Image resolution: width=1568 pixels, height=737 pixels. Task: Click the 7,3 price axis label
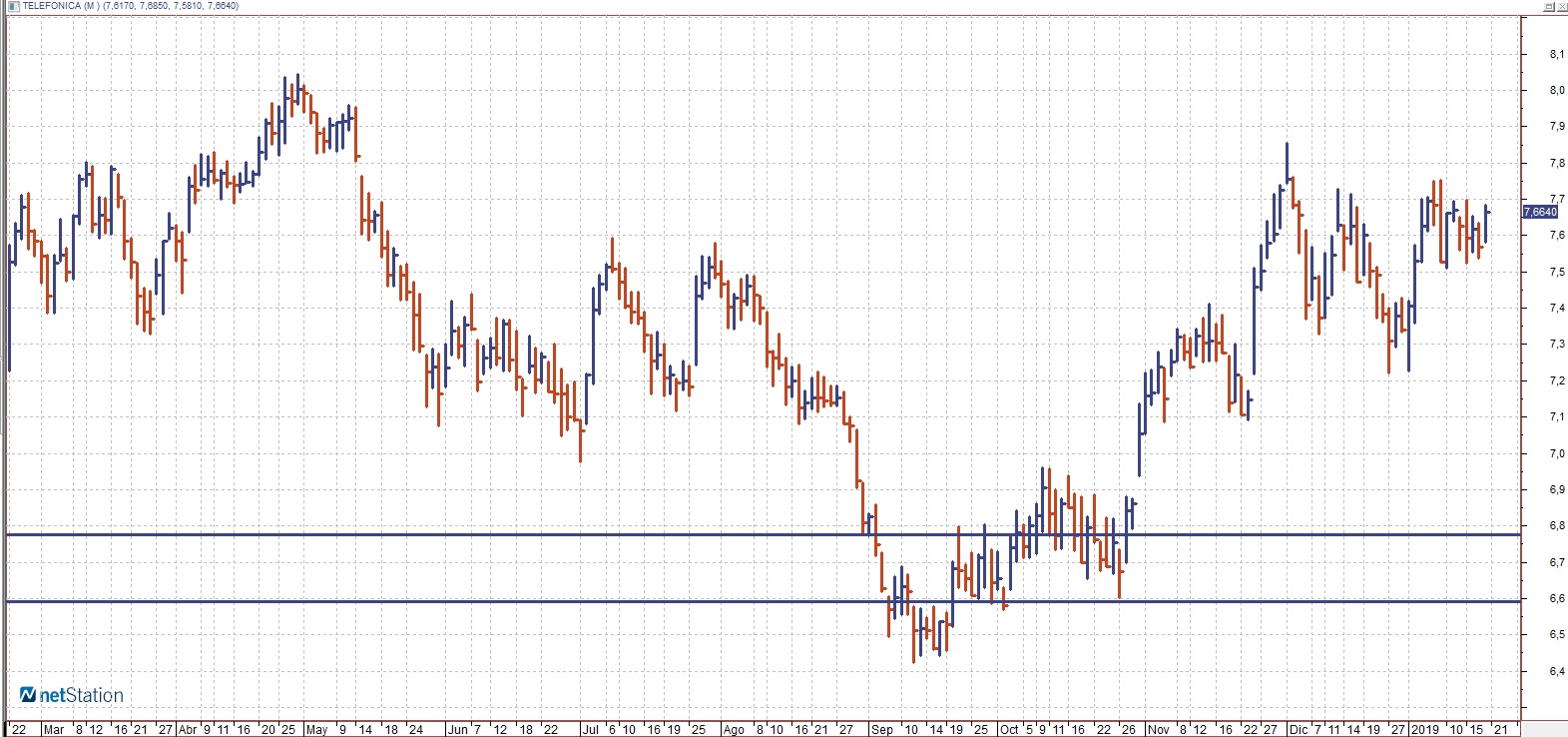tap(1556, 344)
